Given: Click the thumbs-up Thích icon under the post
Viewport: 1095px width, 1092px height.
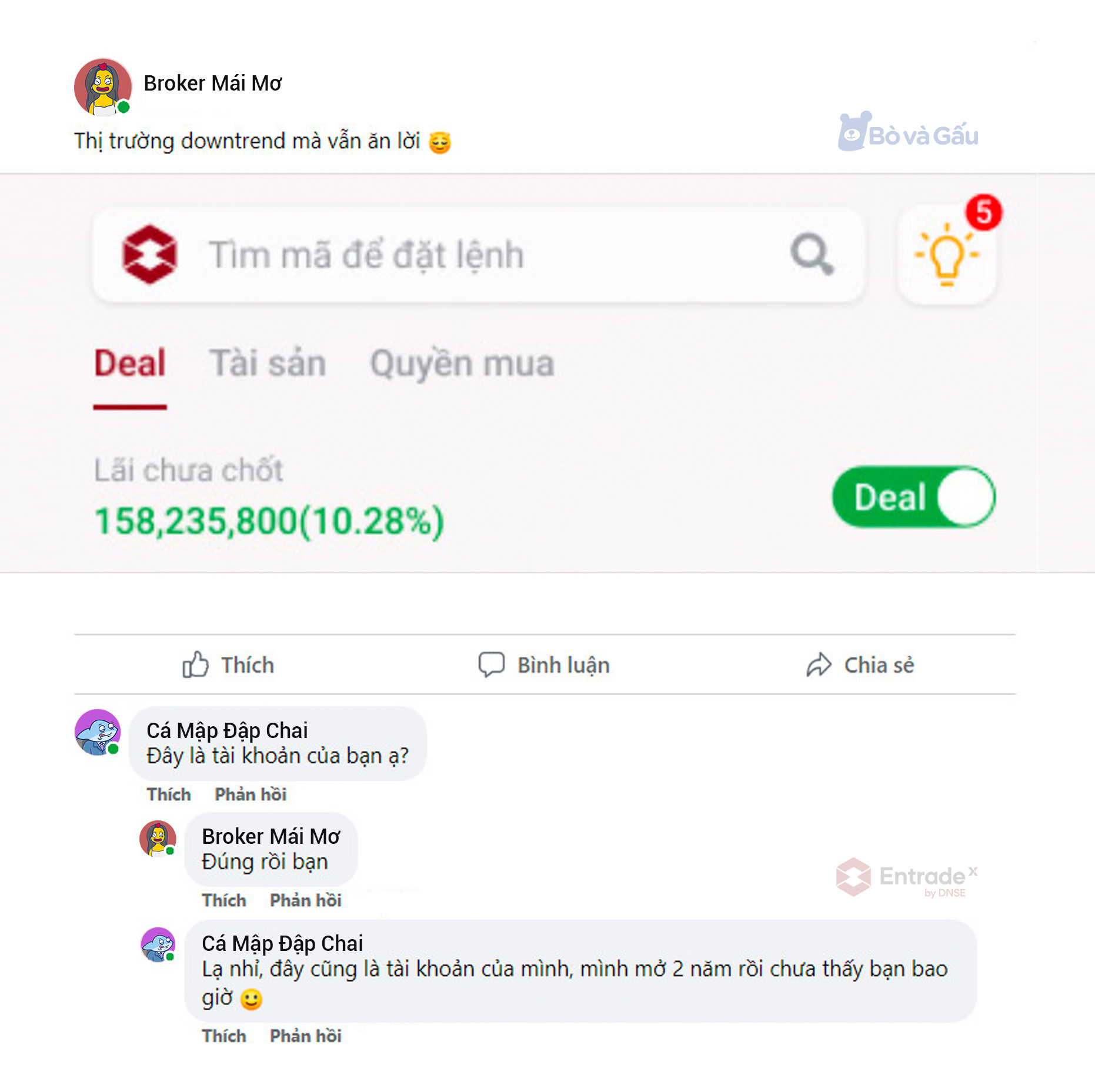Looking at the screenshot, I should (x=195, y=664).
